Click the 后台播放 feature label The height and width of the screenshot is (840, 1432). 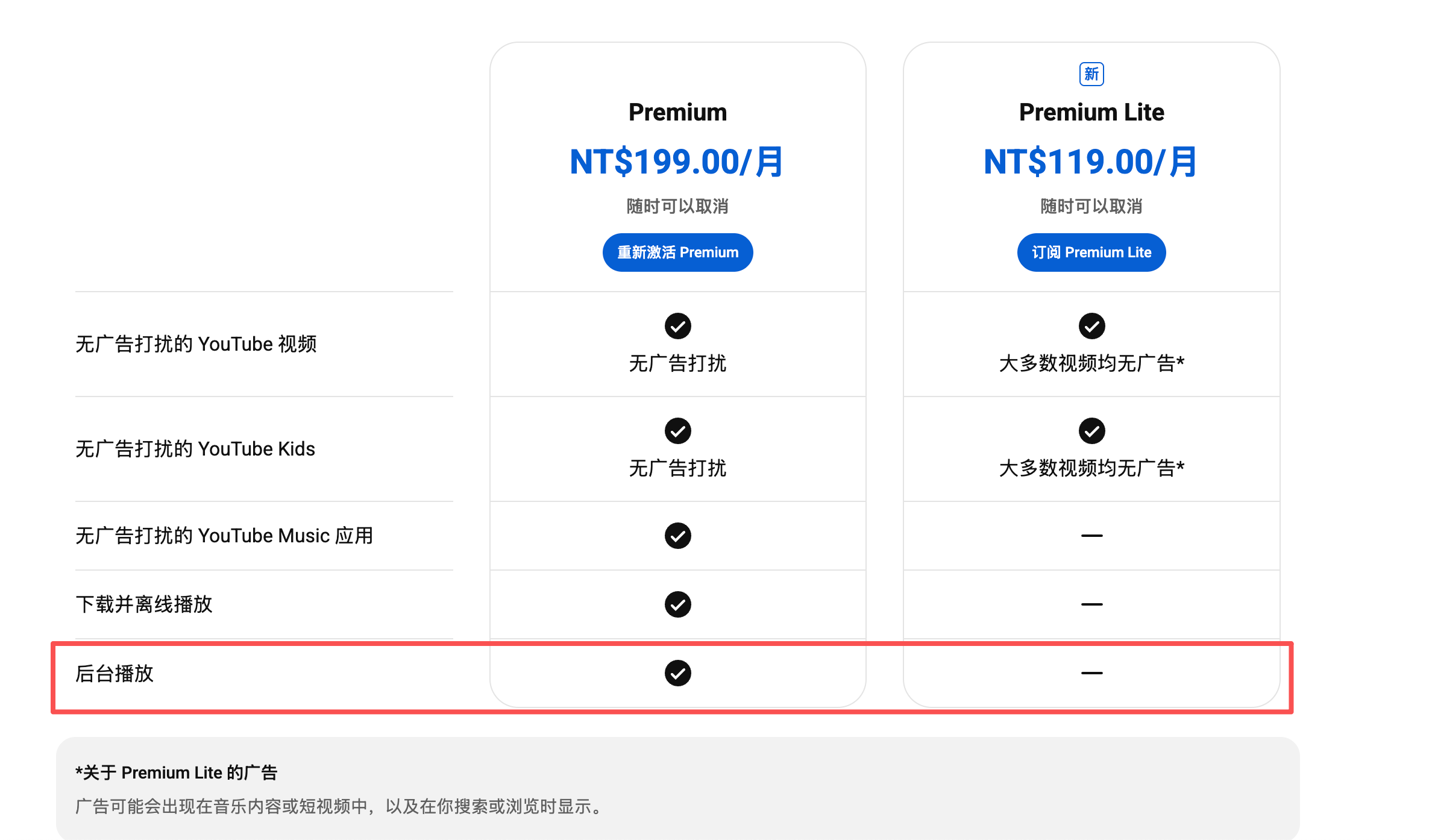115,673
